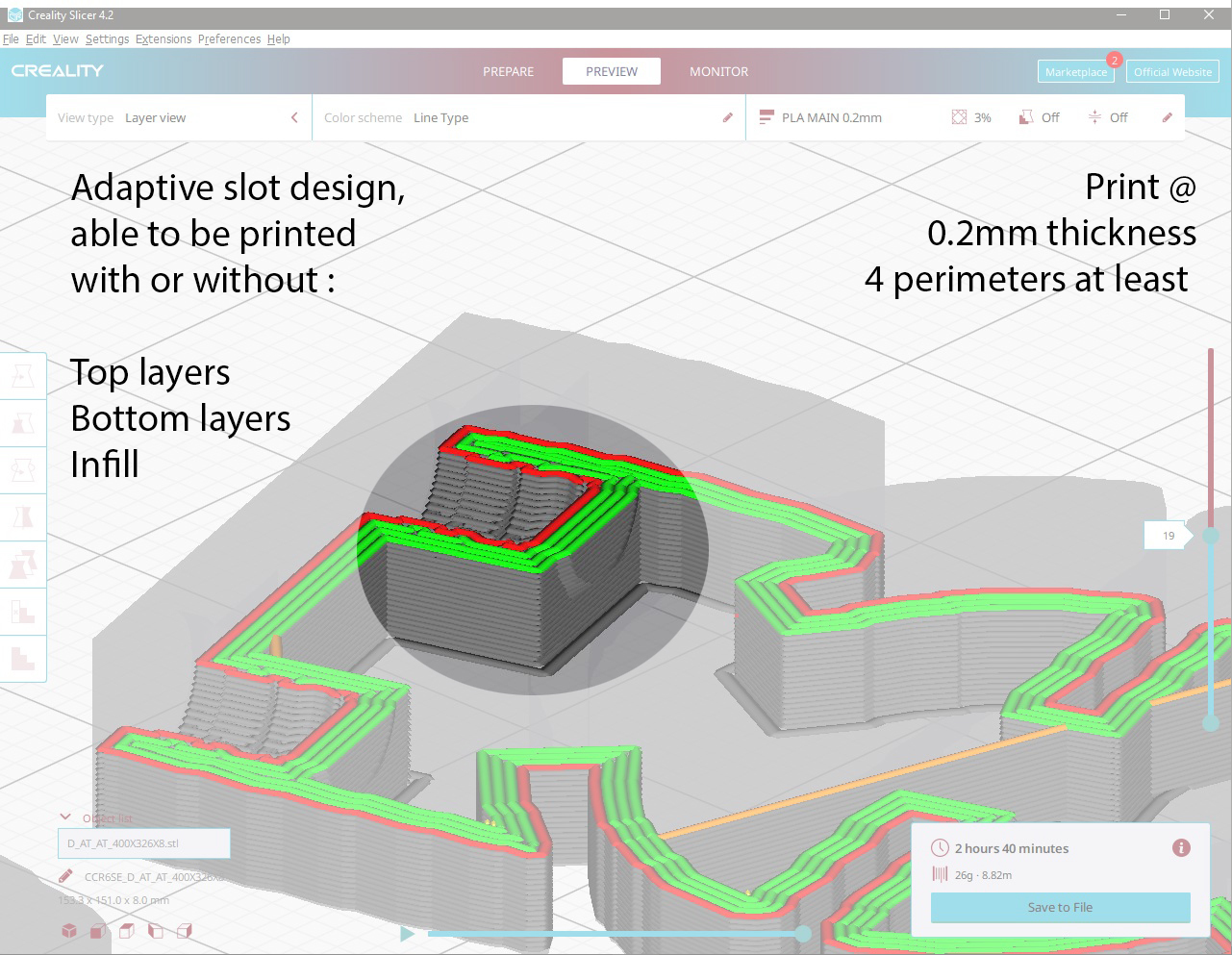Click the info icon beside print time
The image size is (1232, 955).
click(x=1181, y=847)
